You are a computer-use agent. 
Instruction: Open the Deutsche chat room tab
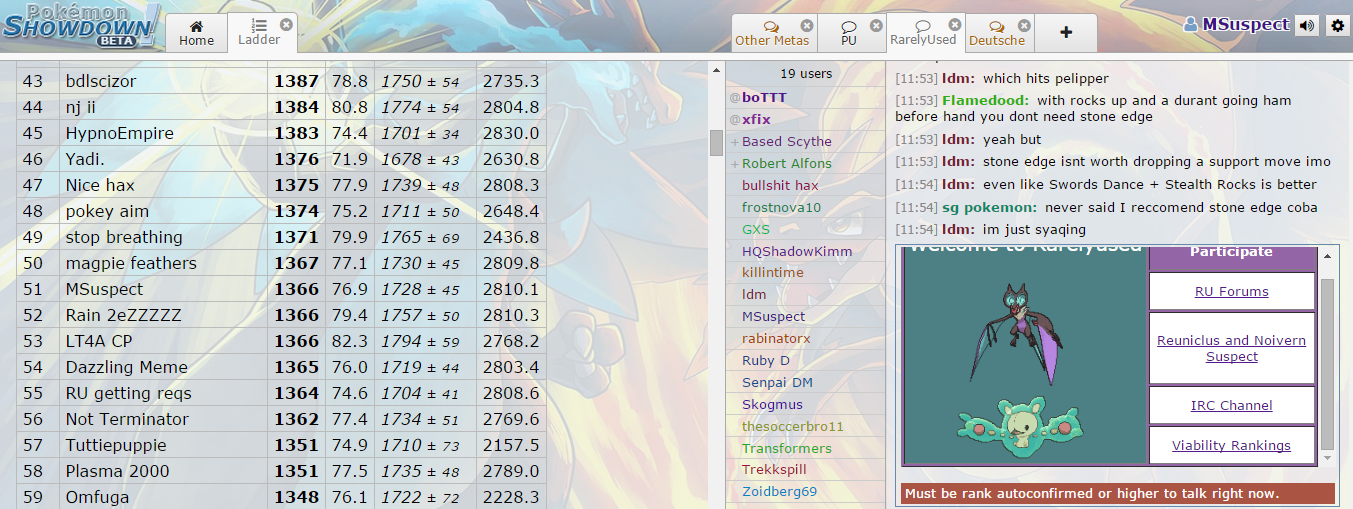(997, 33)
